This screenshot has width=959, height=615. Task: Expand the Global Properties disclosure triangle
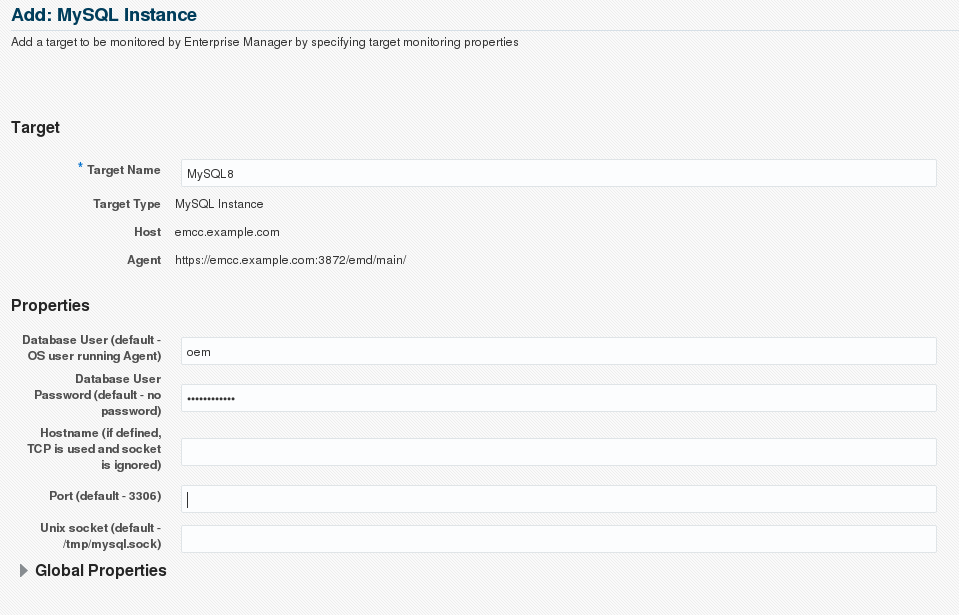pyautogui.click(x=23, y=571)
